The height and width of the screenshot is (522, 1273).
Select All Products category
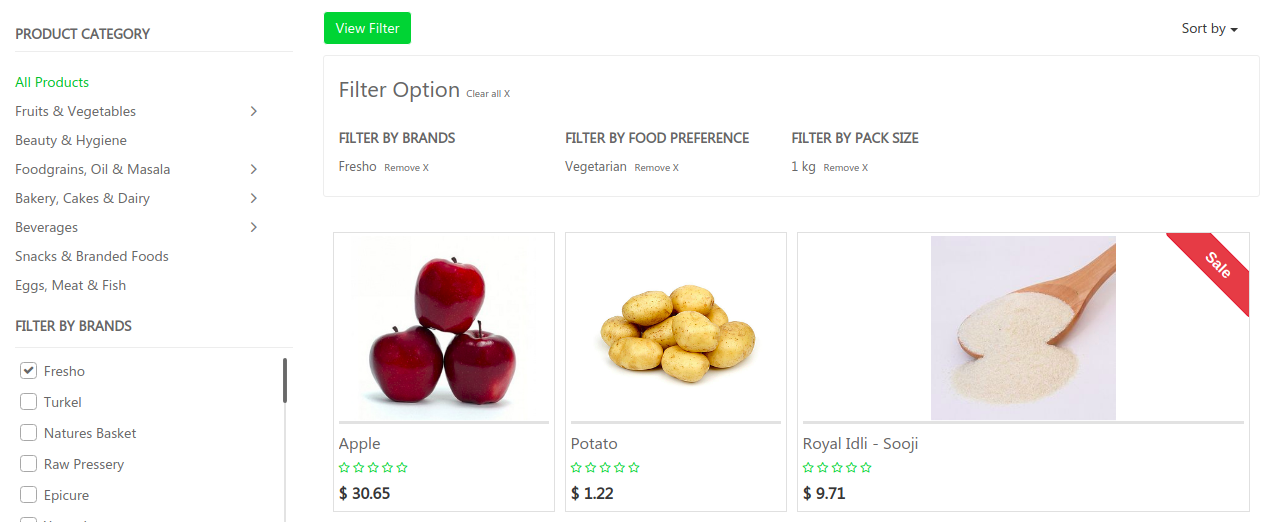point(52,82)
